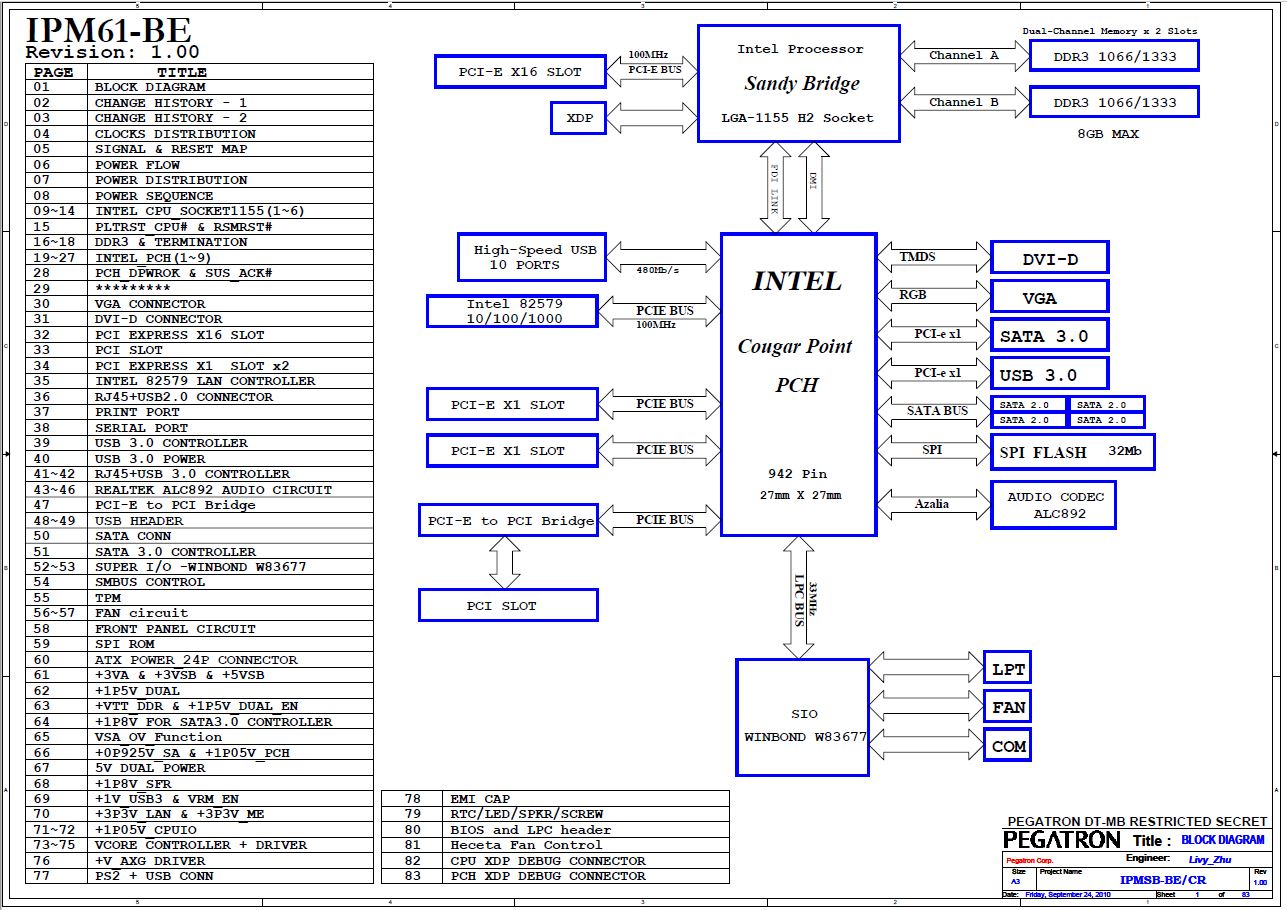Viewport: 1287px width, 910px height.
Task: Select the TPM row
Action: [199, 598]
